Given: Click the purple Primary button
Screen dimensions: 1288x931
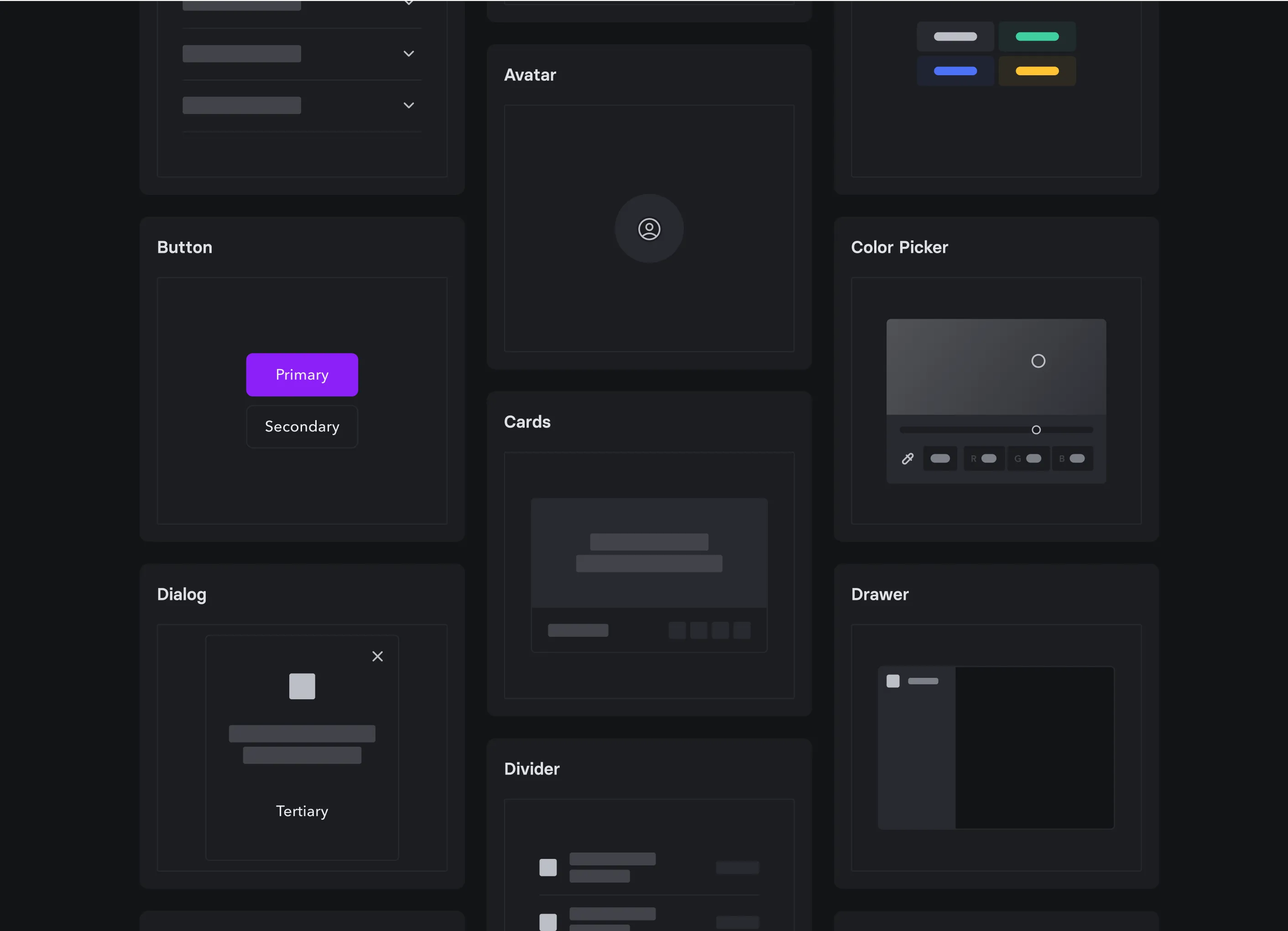Looking at the screenshot, I should coord(302,374).
